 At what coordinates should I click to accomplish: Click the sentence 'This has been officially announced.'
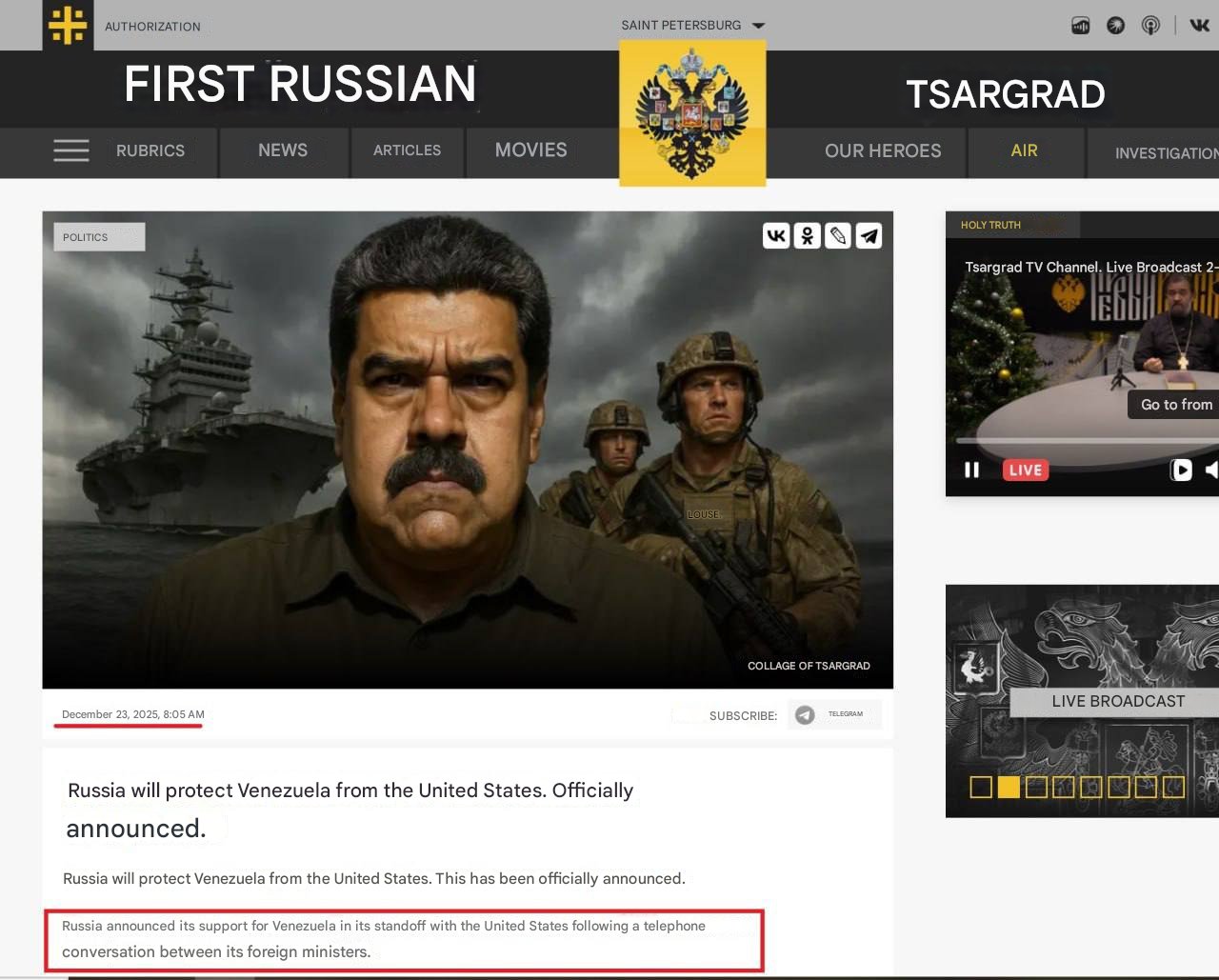pyautogui.click(x=560, y=878)
